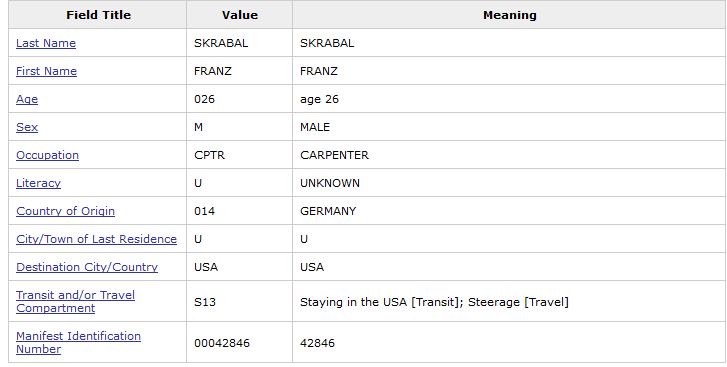727x367 pixels.
Task: Follow the City/Town of Last Residence link
Action: 96,239
